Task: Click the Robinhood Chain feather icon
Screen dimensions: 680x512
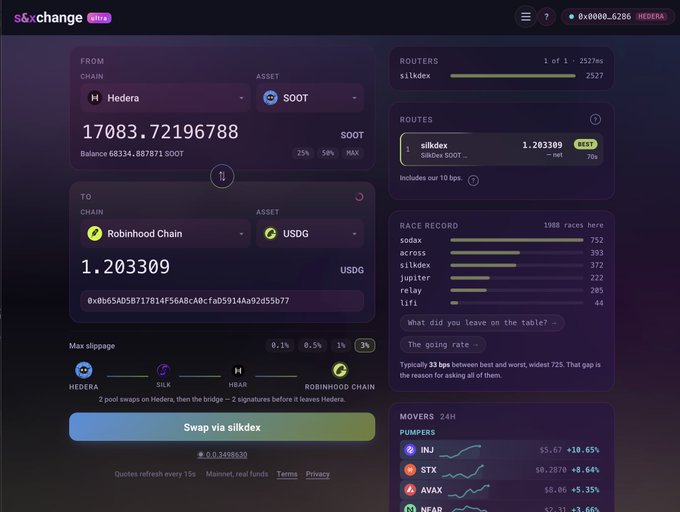Action: tap(95, 234)
